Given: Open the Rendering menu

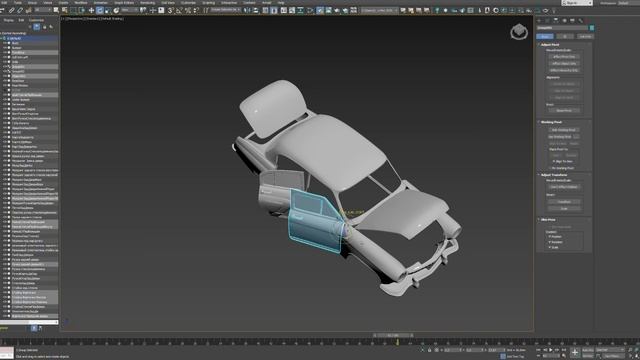Looking at the screenshot, I should pos(147,3).
